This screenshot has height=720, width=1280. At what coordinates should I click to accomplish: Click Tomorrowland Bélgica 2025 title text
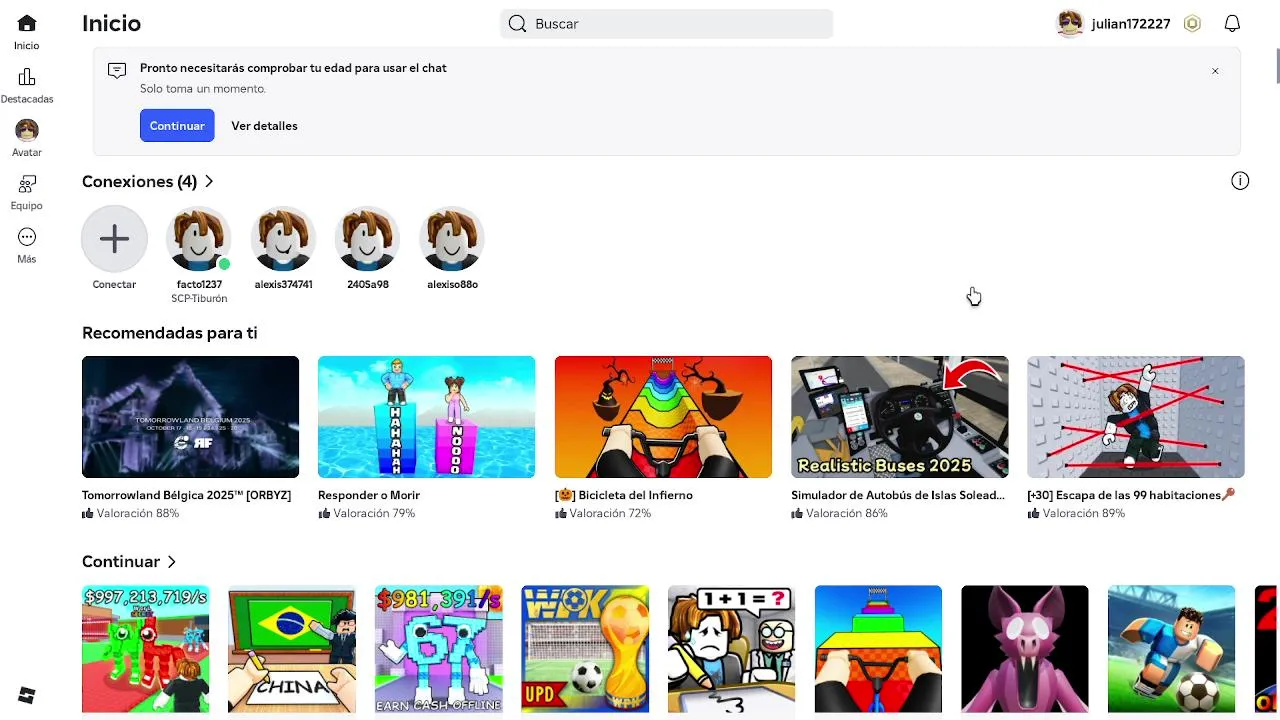click(186, 495)
